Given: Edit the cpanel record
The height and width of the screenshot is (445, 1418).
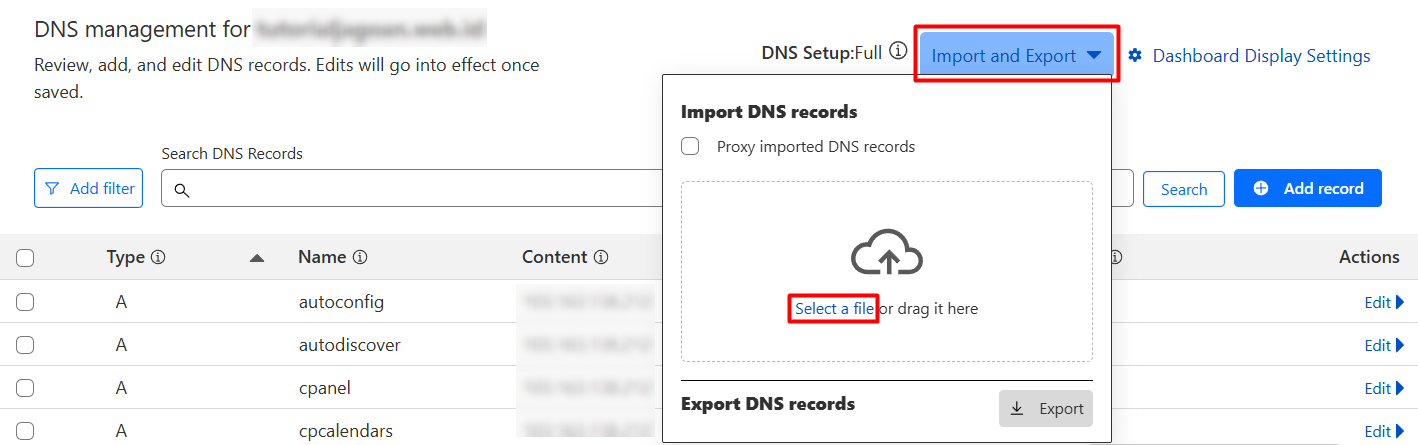Looking at the screenshot, I should (x=1384, y=388).
